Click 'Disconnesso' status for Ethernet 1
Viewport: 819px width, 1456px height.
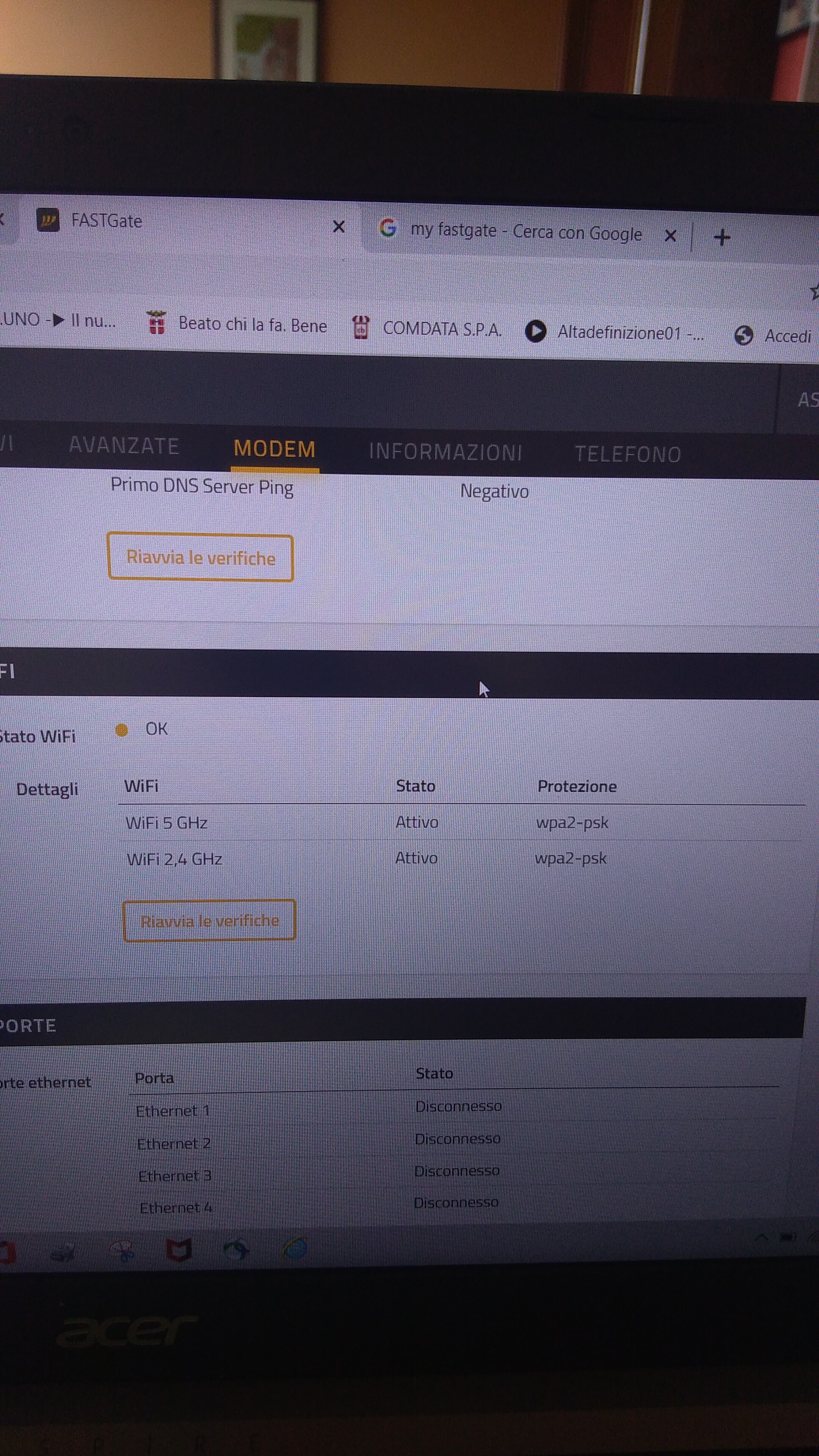coord(458,1106)
